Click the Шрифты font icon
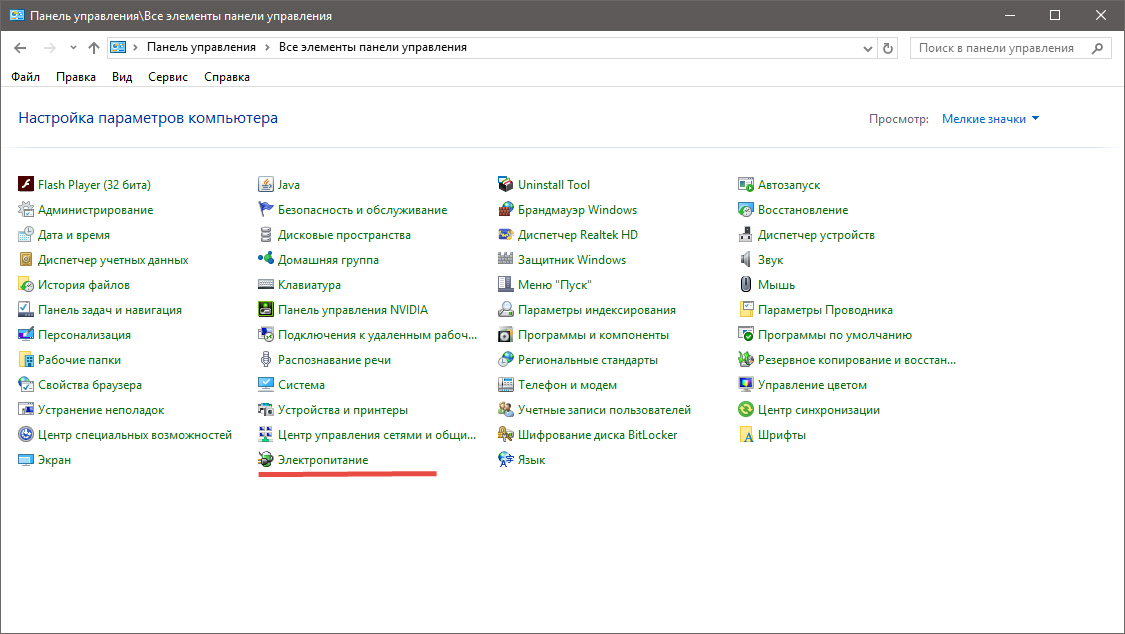Image resolution: width=1125 pixels, height=634 pixels. 745,435
